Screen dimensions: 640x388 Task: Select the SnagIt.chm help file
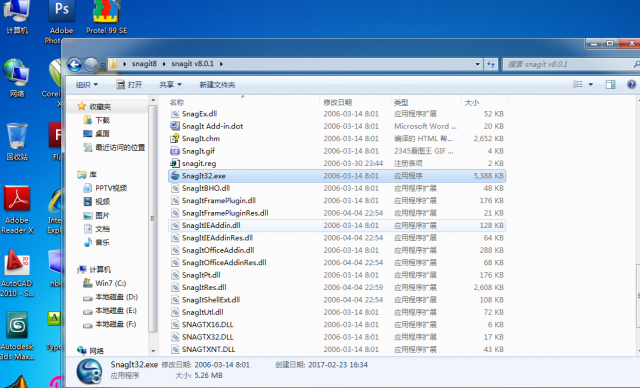tap(337, 139)
